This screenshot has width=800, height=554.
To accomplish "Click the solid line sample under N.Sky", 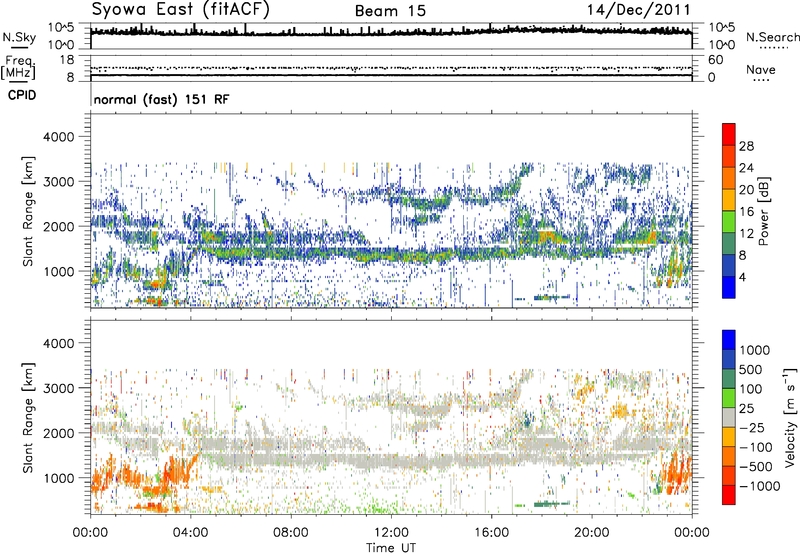I will (19, 47).
